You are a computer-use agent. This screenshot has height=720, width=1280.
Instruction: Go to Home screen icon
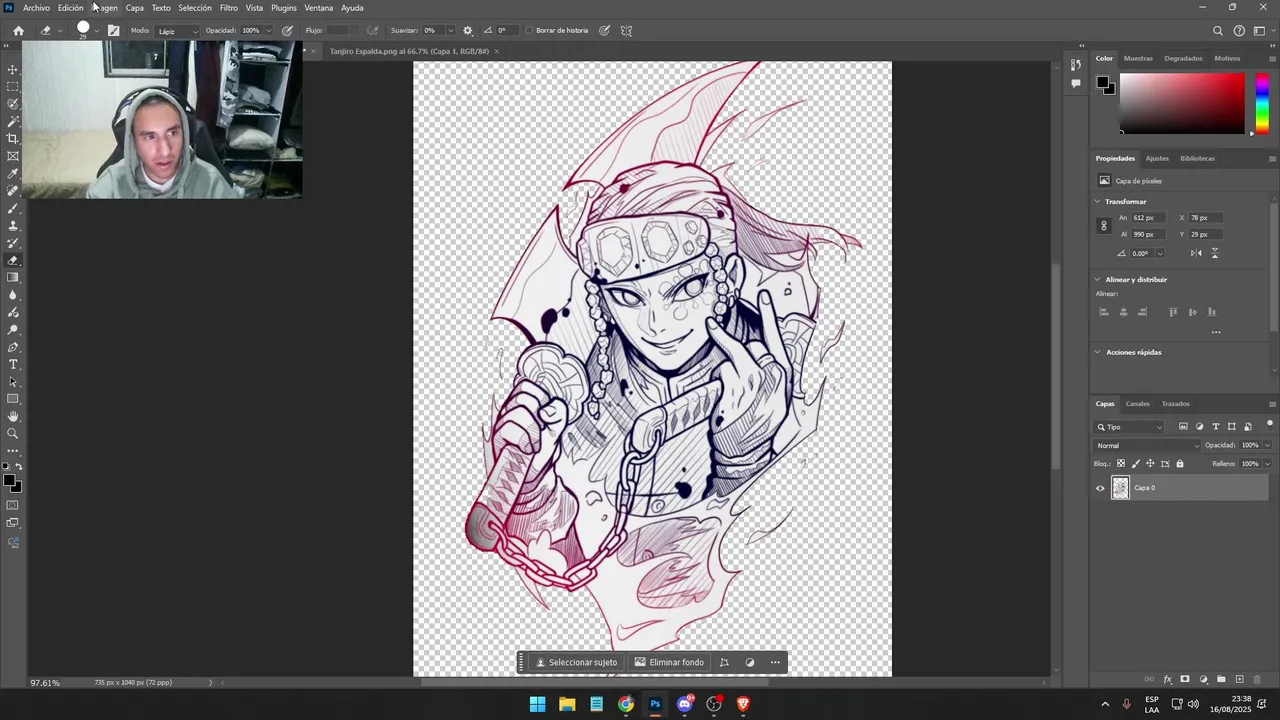[18, 30]
